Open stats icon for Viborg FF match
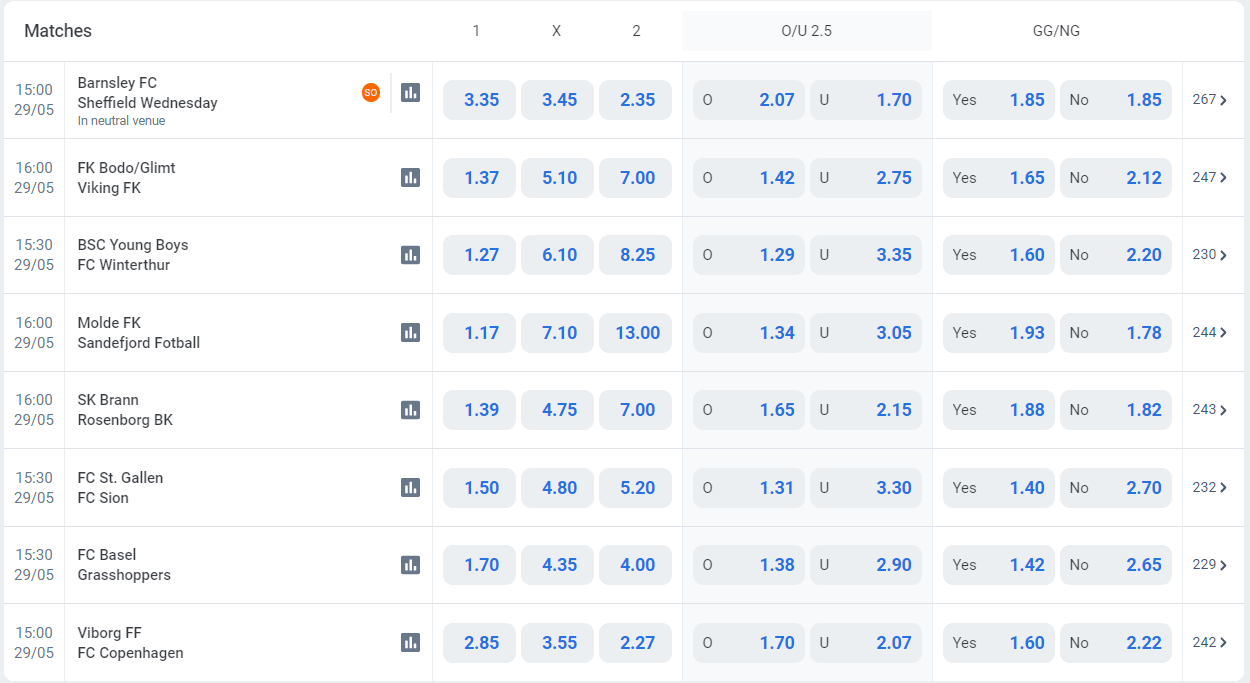 [x=410, y=642]
